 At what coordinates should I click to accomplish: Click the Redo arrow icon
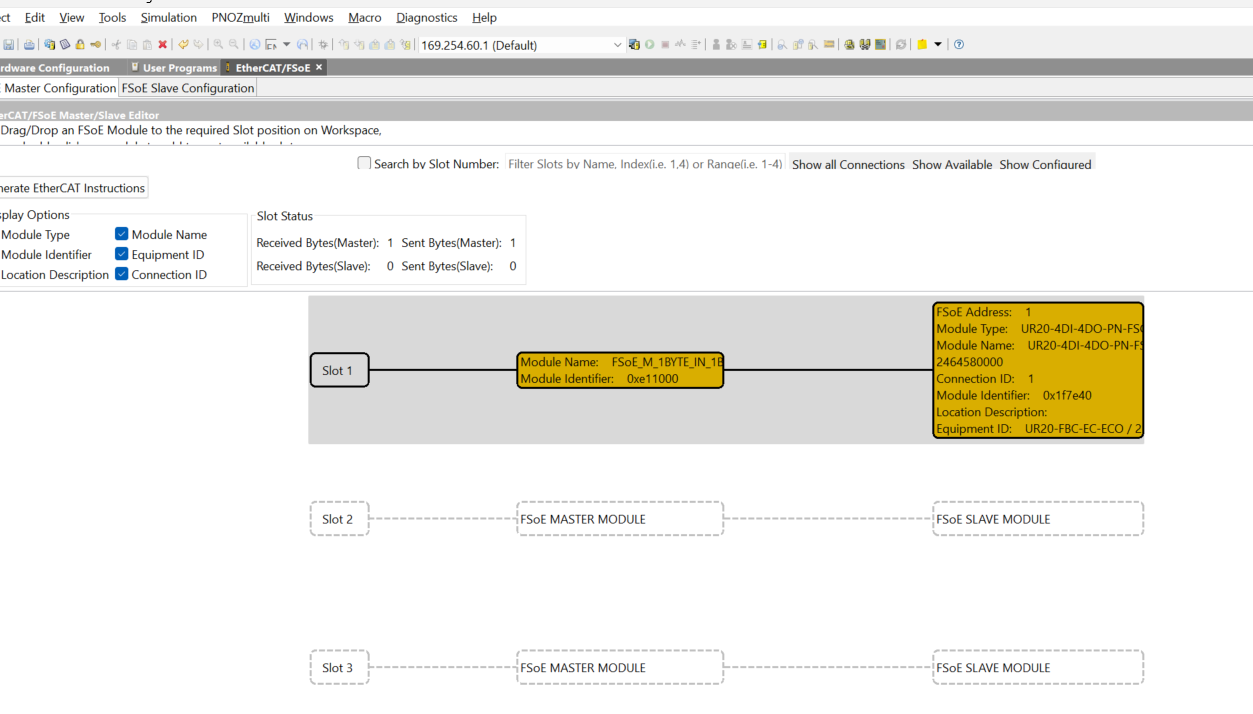pyautogui.click(x=198, y=44)
